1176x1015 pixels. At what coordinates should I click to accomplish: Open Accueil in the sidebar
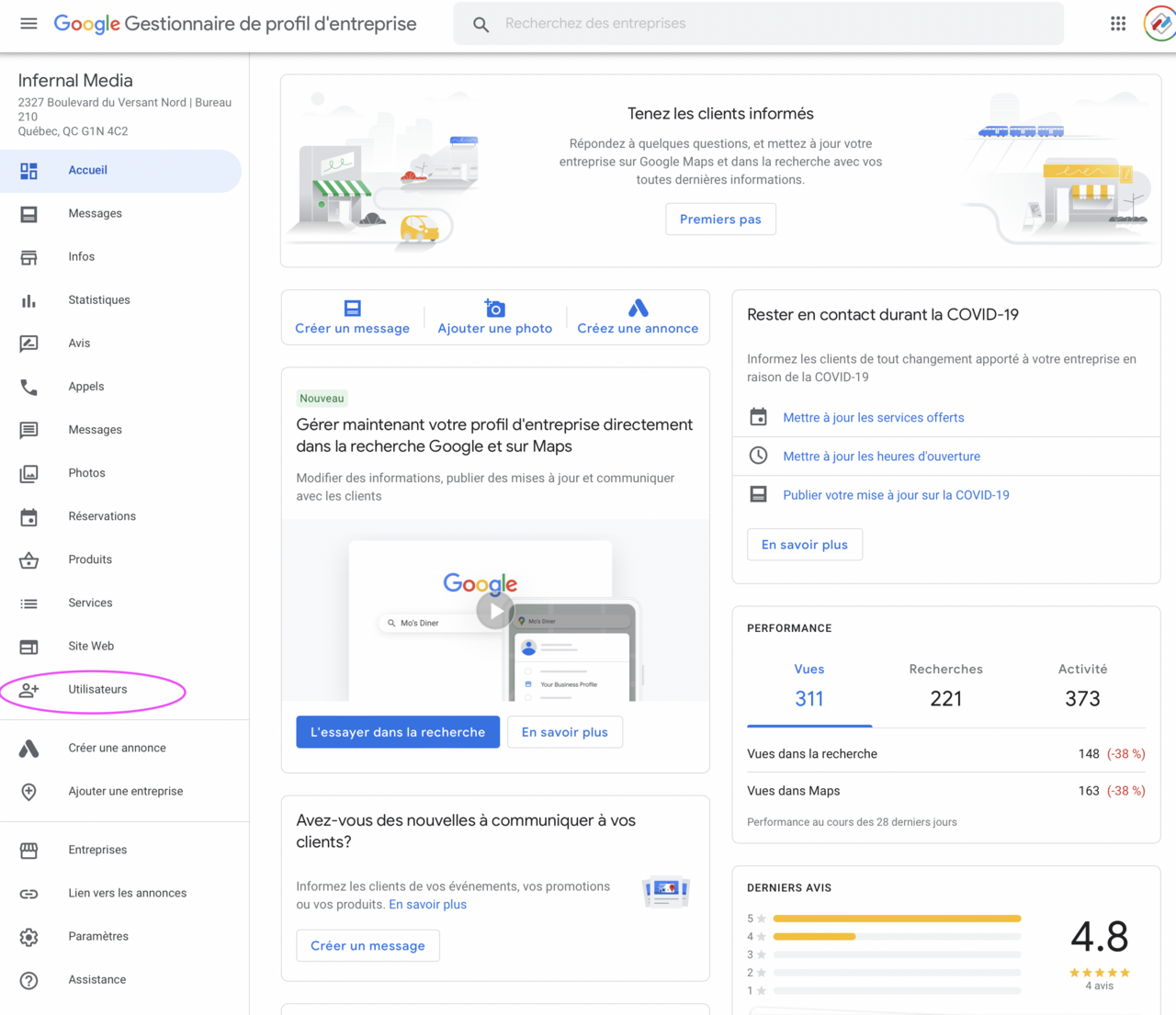click(120, 171)
